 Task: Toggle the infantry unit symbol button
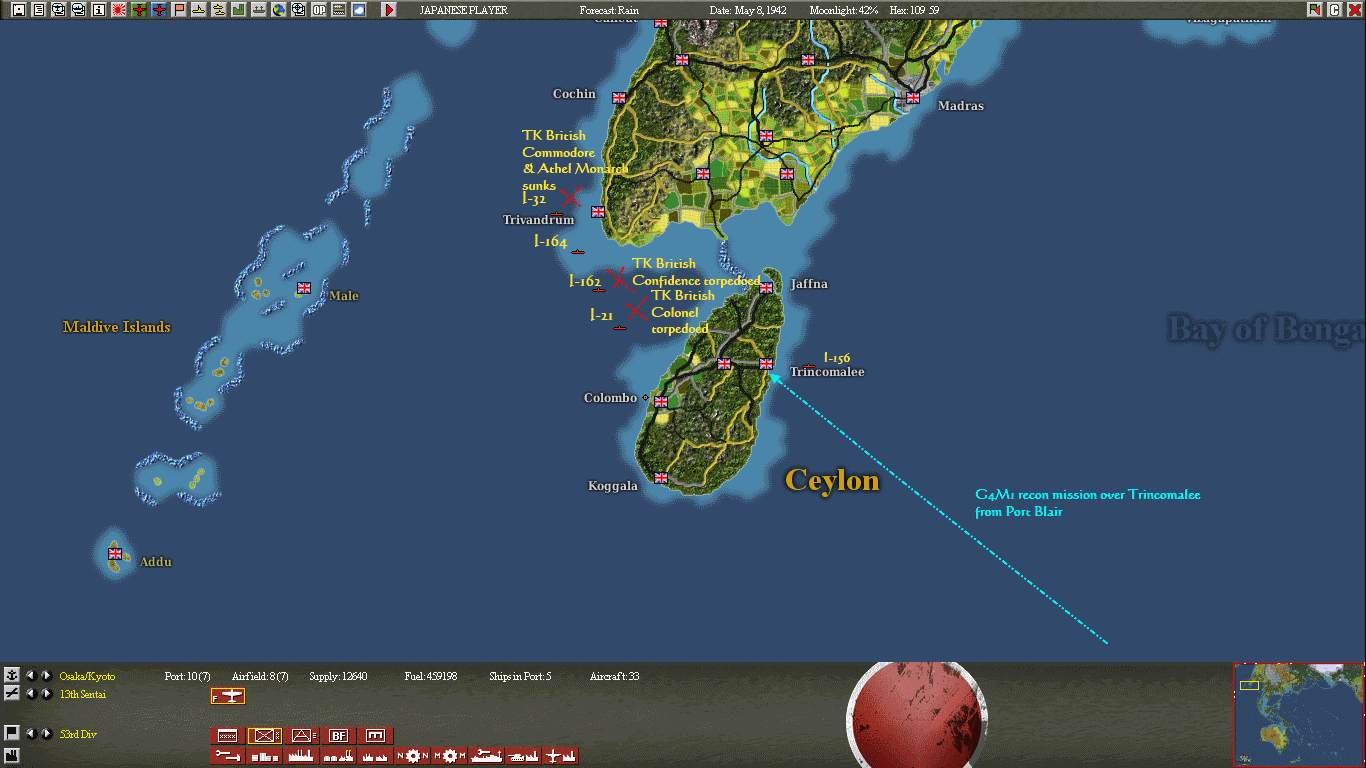coord(265,736)
